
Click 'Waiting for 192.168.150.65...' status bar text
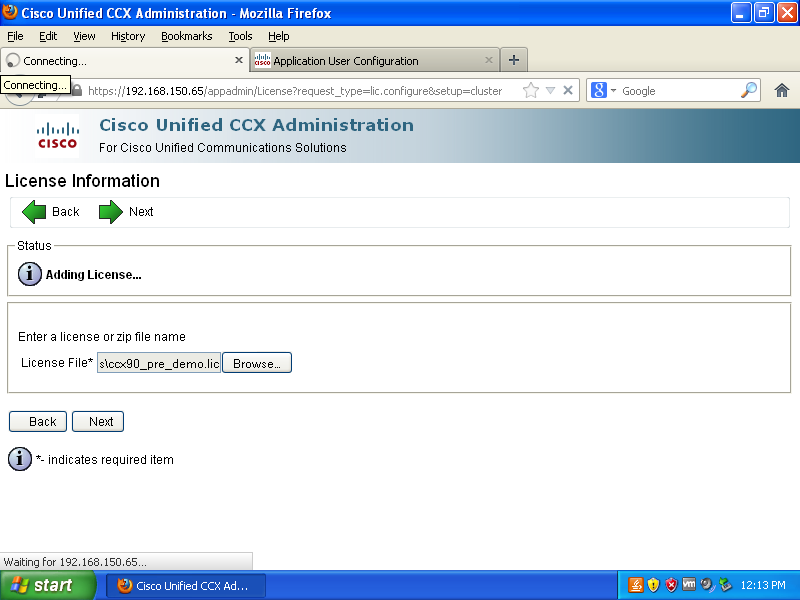pos(75,562)
